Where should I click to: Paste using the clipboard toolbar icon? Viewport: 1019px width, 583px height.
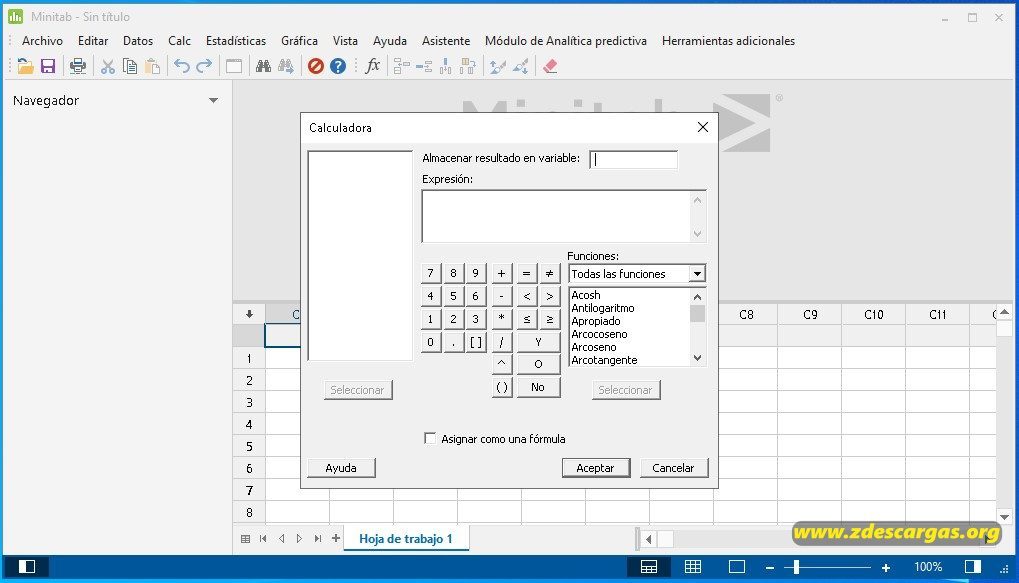tap(153, 66)
